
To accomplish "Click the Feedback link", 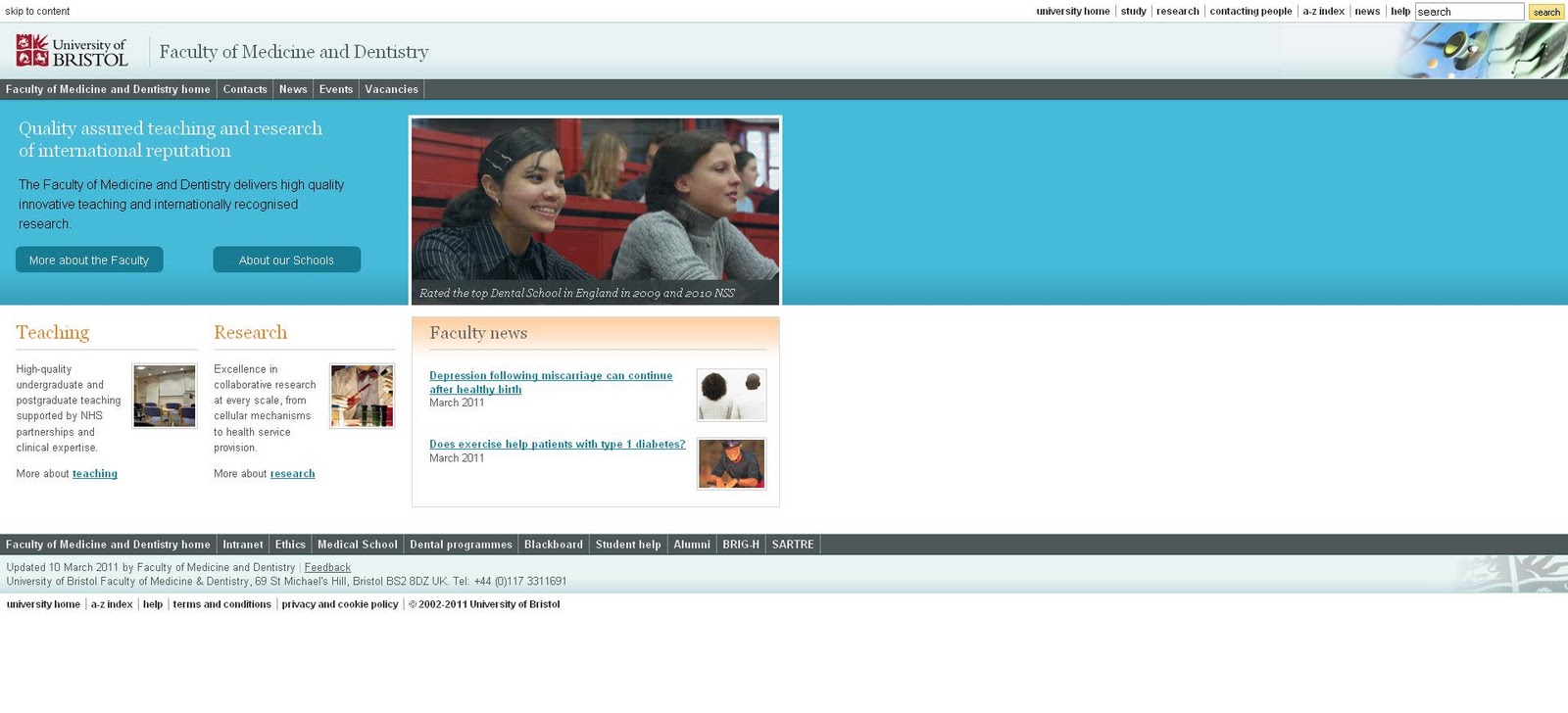I will pos(327,568).
